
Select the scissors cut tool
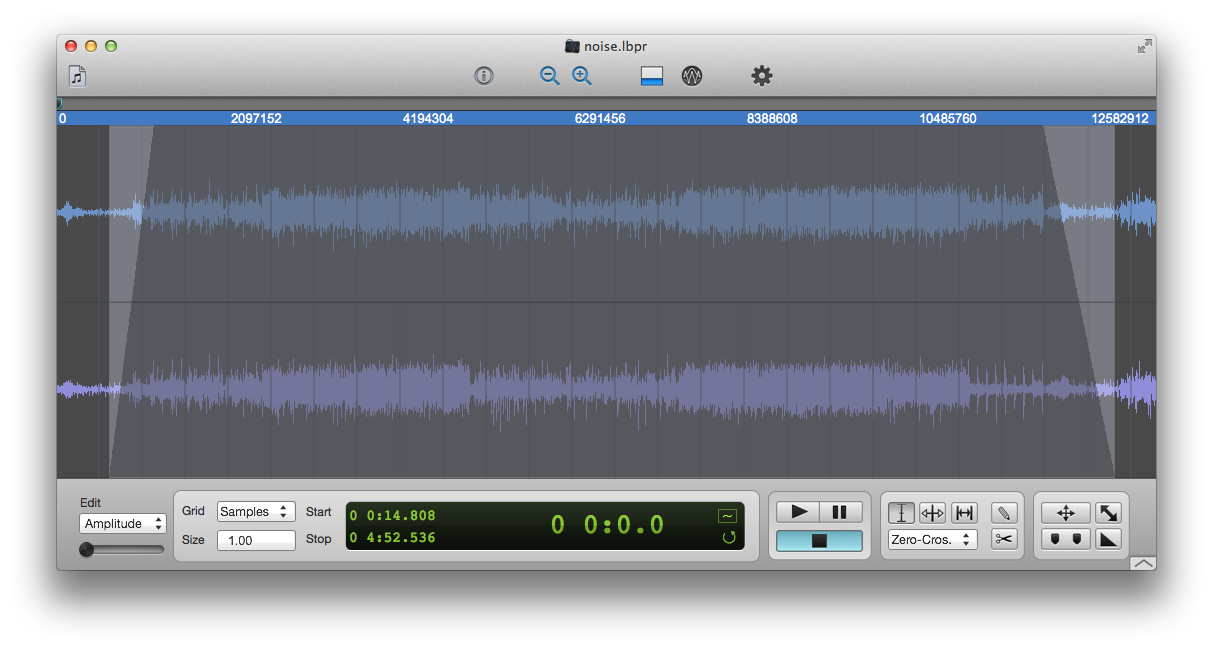[x=1004, y=539]
